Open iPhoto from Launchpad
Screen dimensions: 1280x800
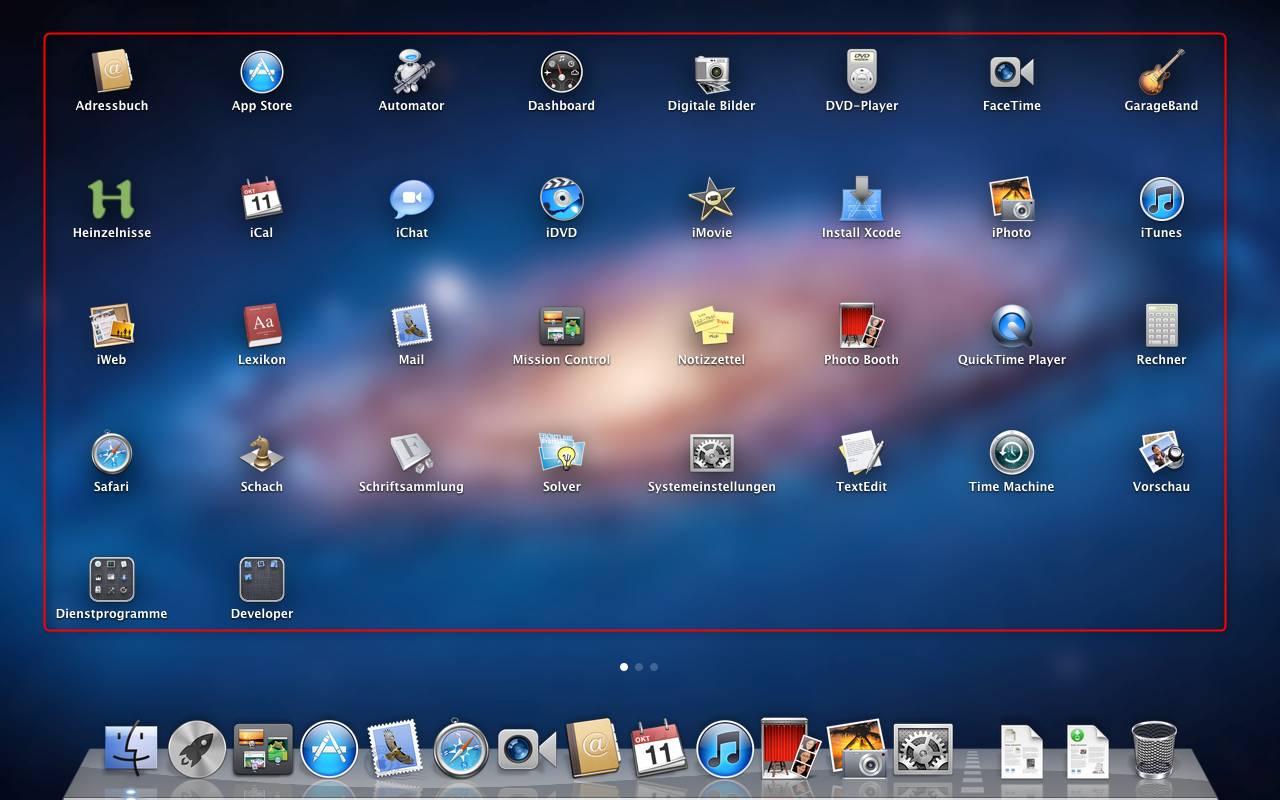(1011, 199)
